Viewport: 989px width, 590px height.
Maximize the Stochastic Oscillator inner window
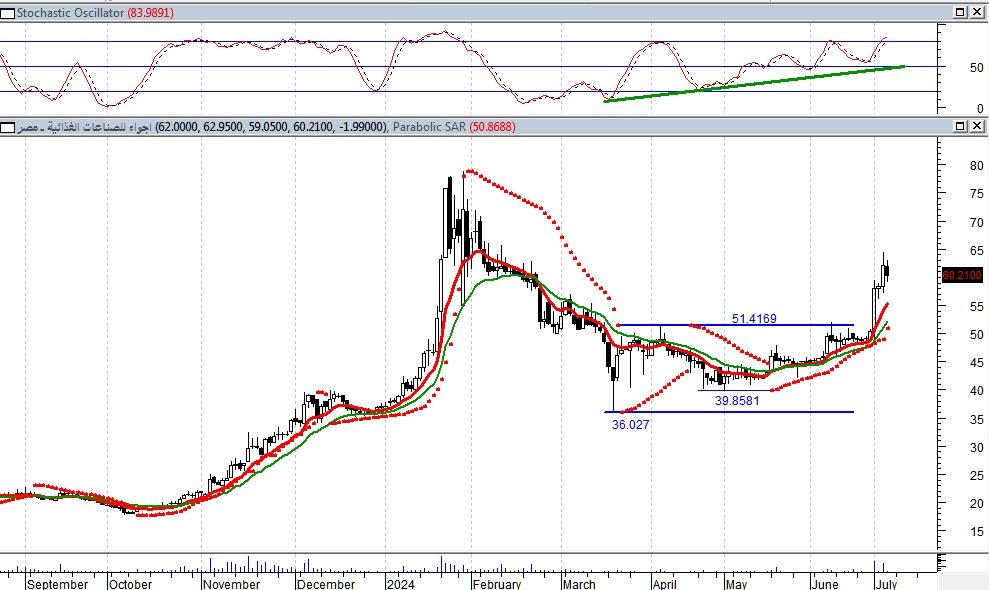(x=958, y=11)
